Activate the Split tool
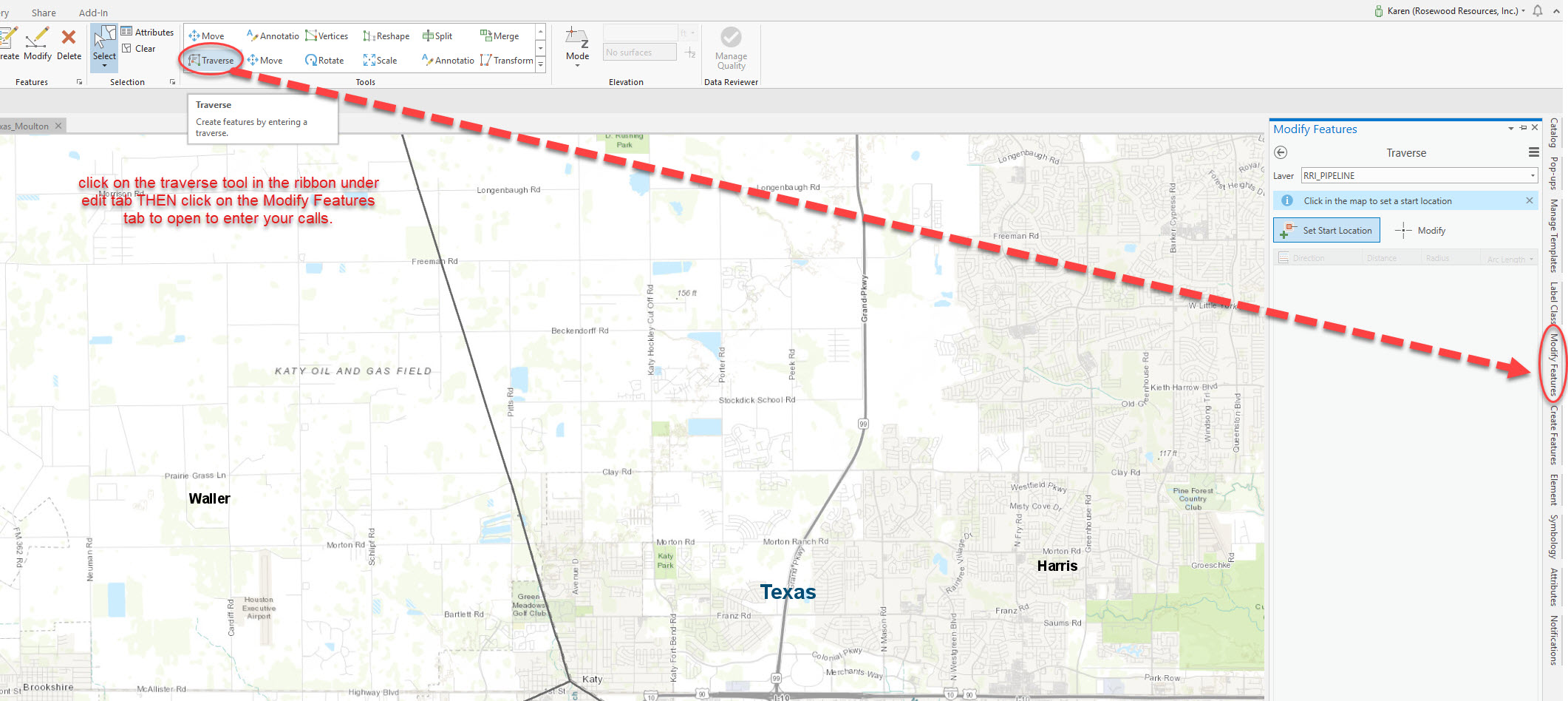The image size is (1568, 701). 438,35
